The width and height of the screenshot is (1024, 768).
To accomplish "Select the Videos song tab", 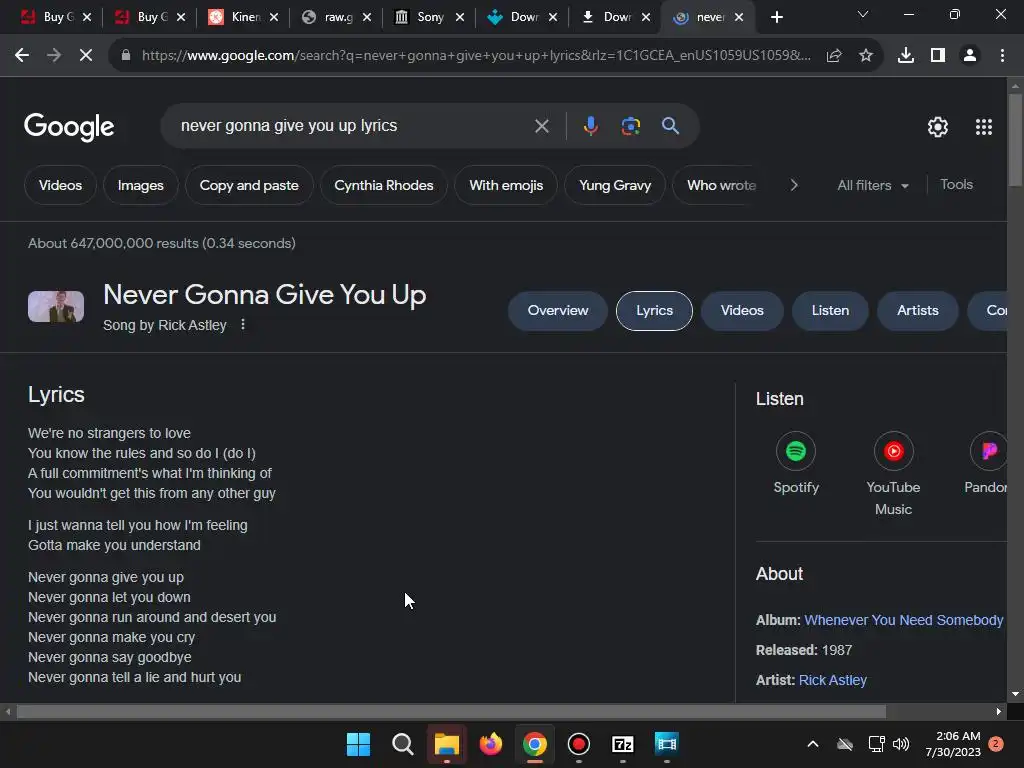I will (x=742, y=311).
